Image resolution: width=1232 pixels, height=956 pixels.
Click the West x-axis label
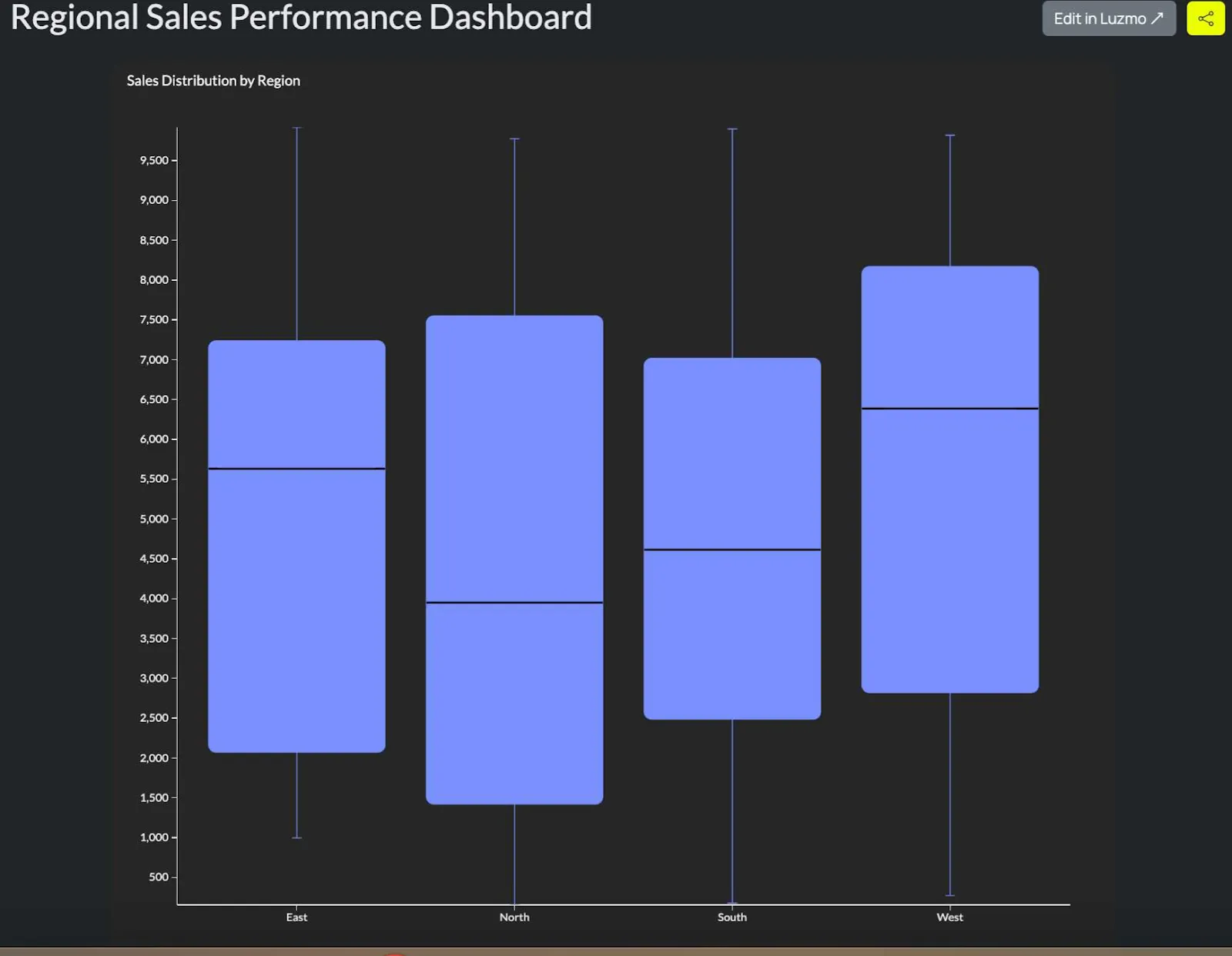[950, 917]
